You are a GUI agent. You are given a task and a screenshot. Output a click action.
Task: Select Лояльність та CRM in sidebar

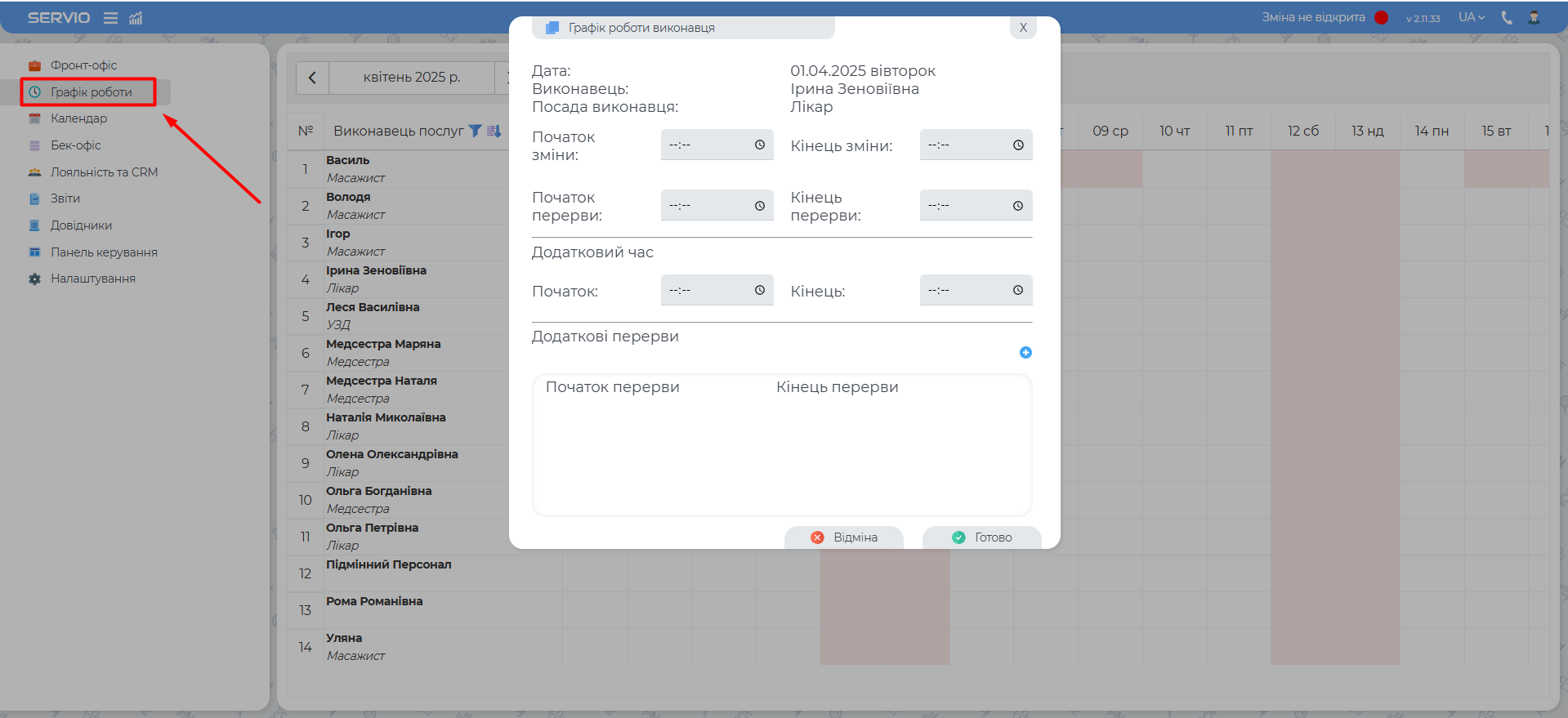click(104, 172)
